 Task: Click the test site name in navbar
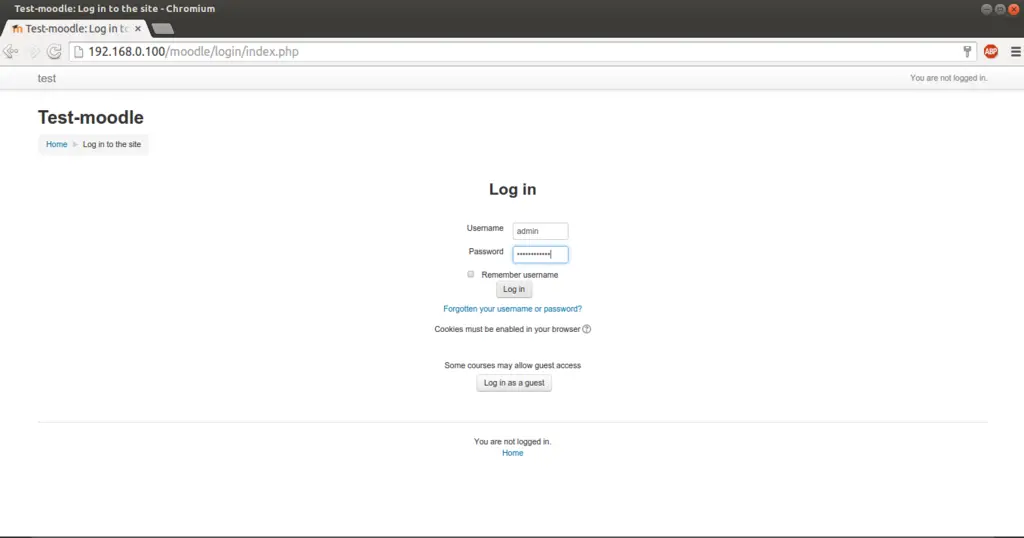pyautogui.click(x=46, y=78)
